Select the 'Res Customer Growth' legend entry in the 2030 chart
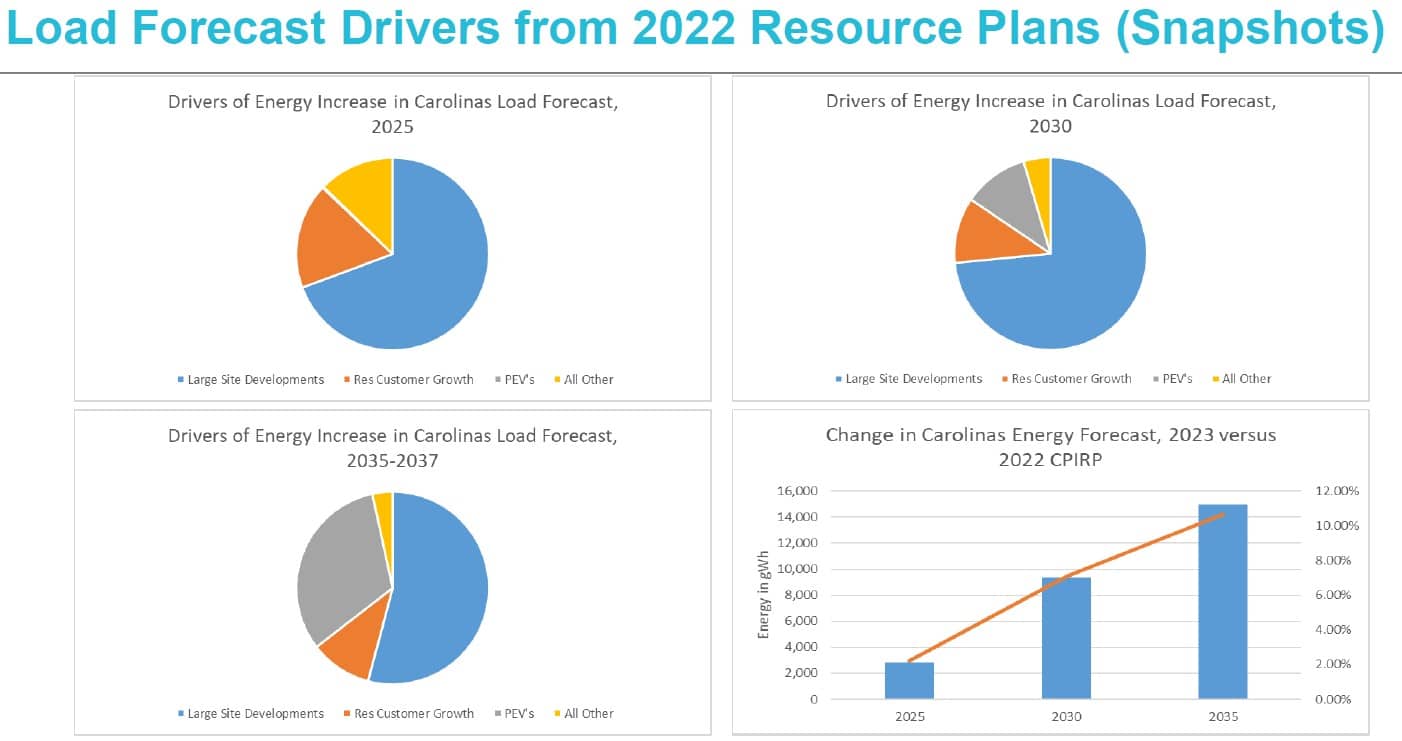 tap(1071, 379)
